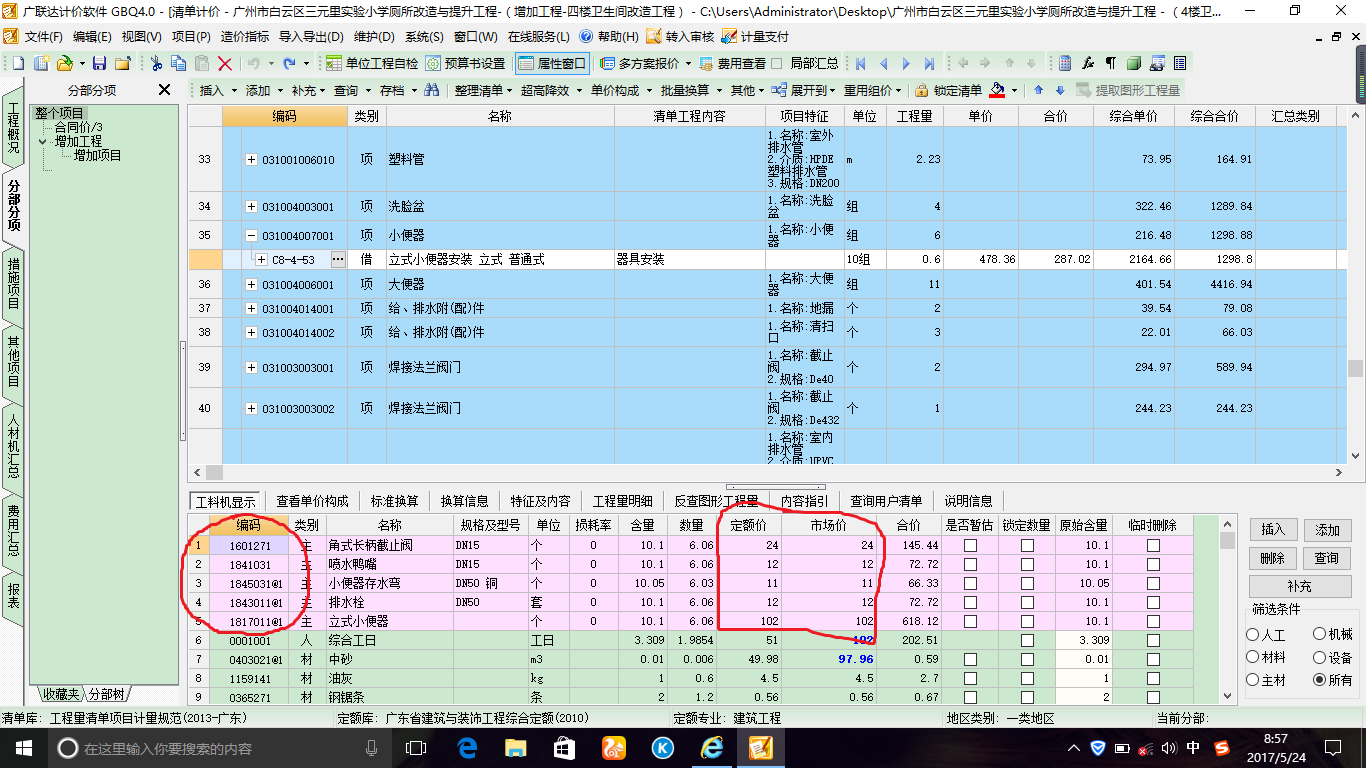Screen dimensions: 1366x768
Task: Click the scissors cut icon
Action: pos(156,63)
